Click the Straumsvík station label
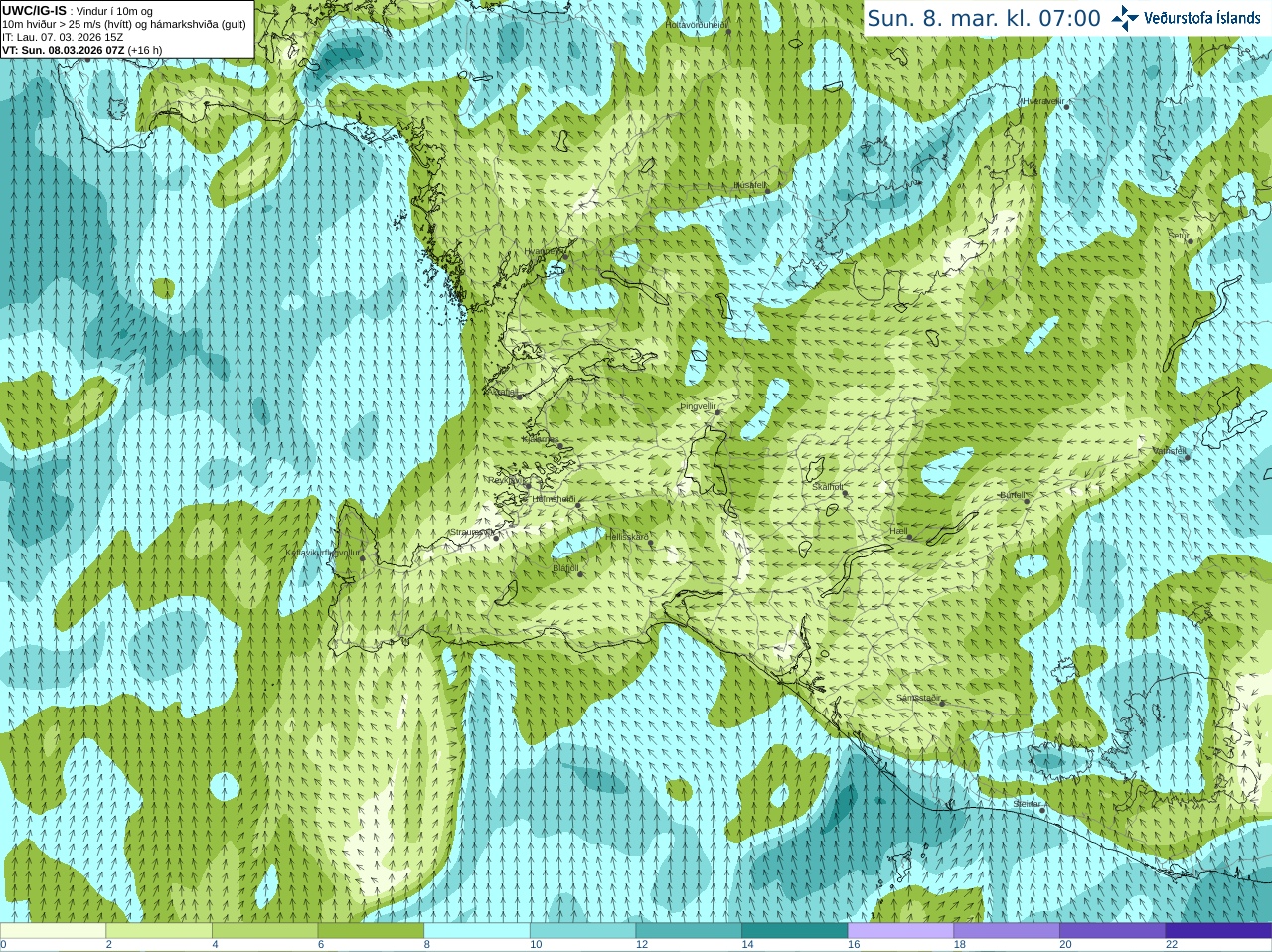Screen dimensions: 1272x952 (472, 532)
